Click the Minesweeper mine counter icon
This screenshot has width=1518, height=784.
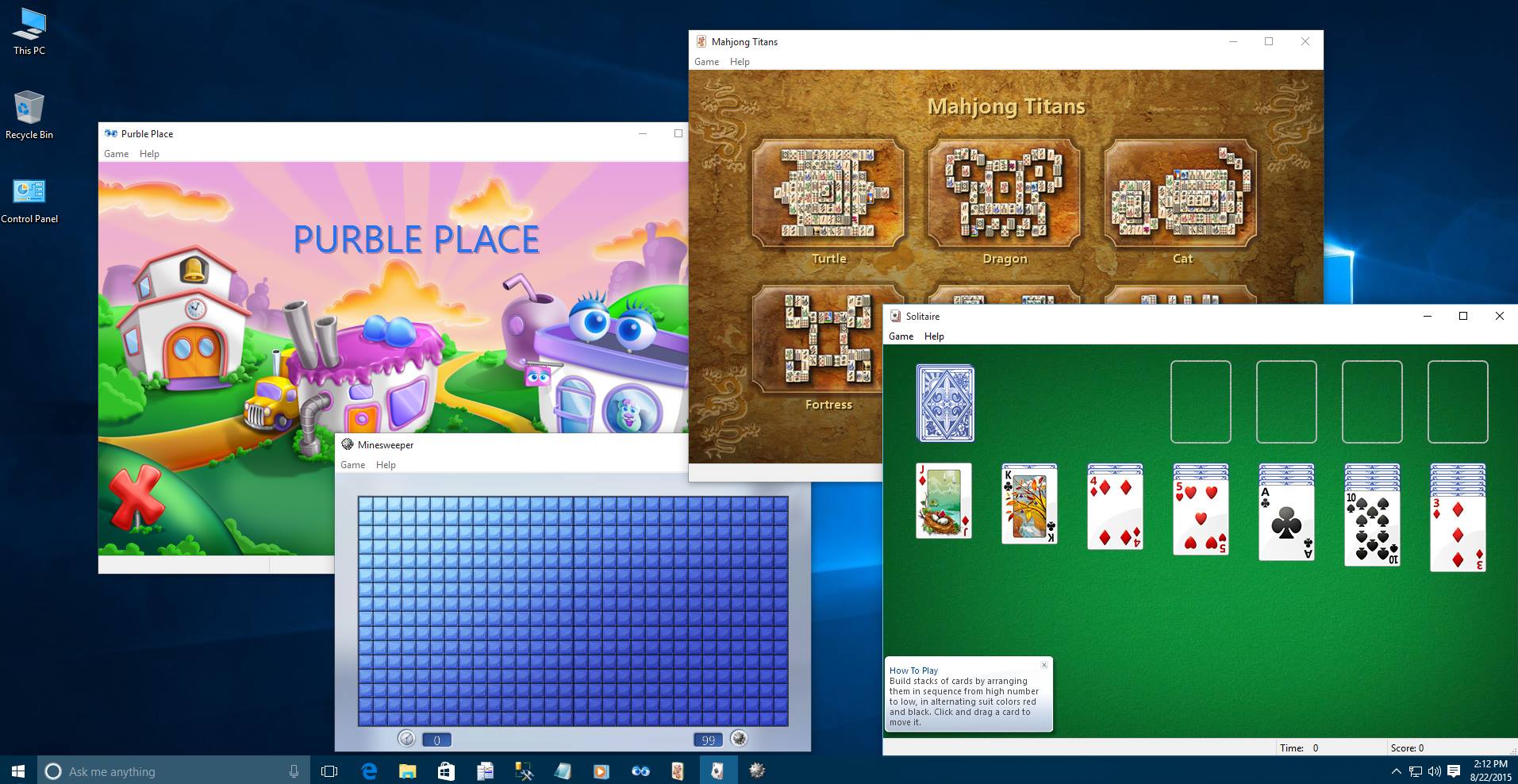[739, 739]
